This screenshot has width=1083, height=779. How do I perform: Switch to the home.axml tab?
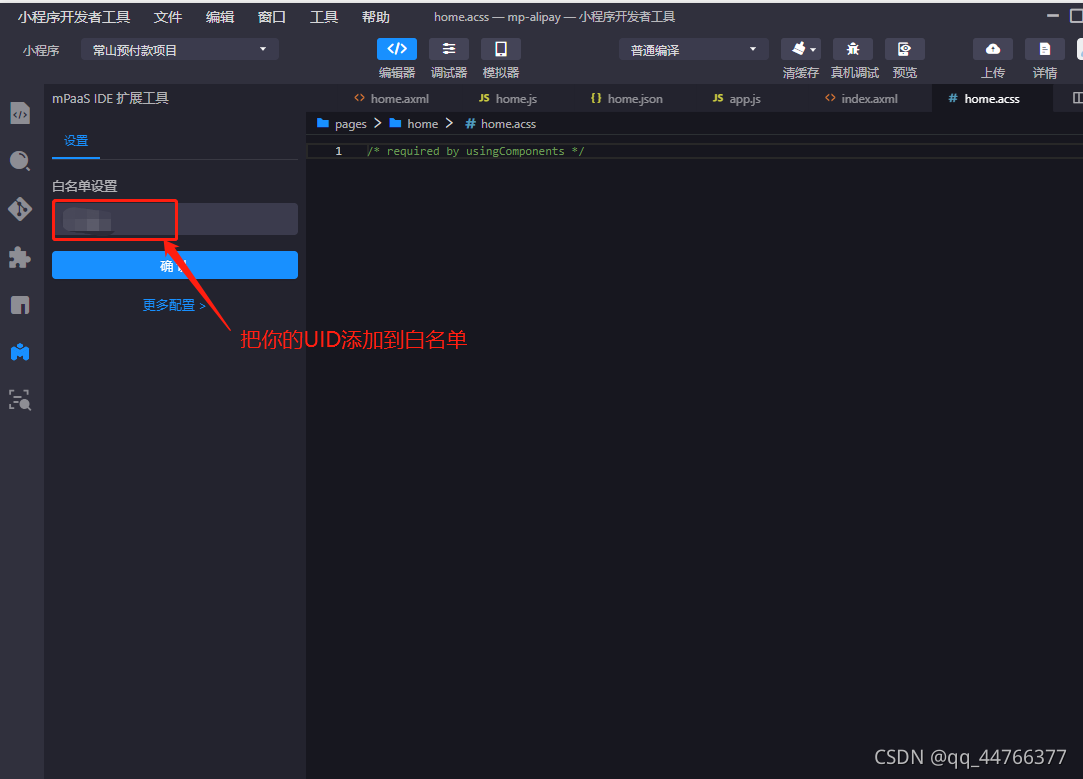click(392, 99)
